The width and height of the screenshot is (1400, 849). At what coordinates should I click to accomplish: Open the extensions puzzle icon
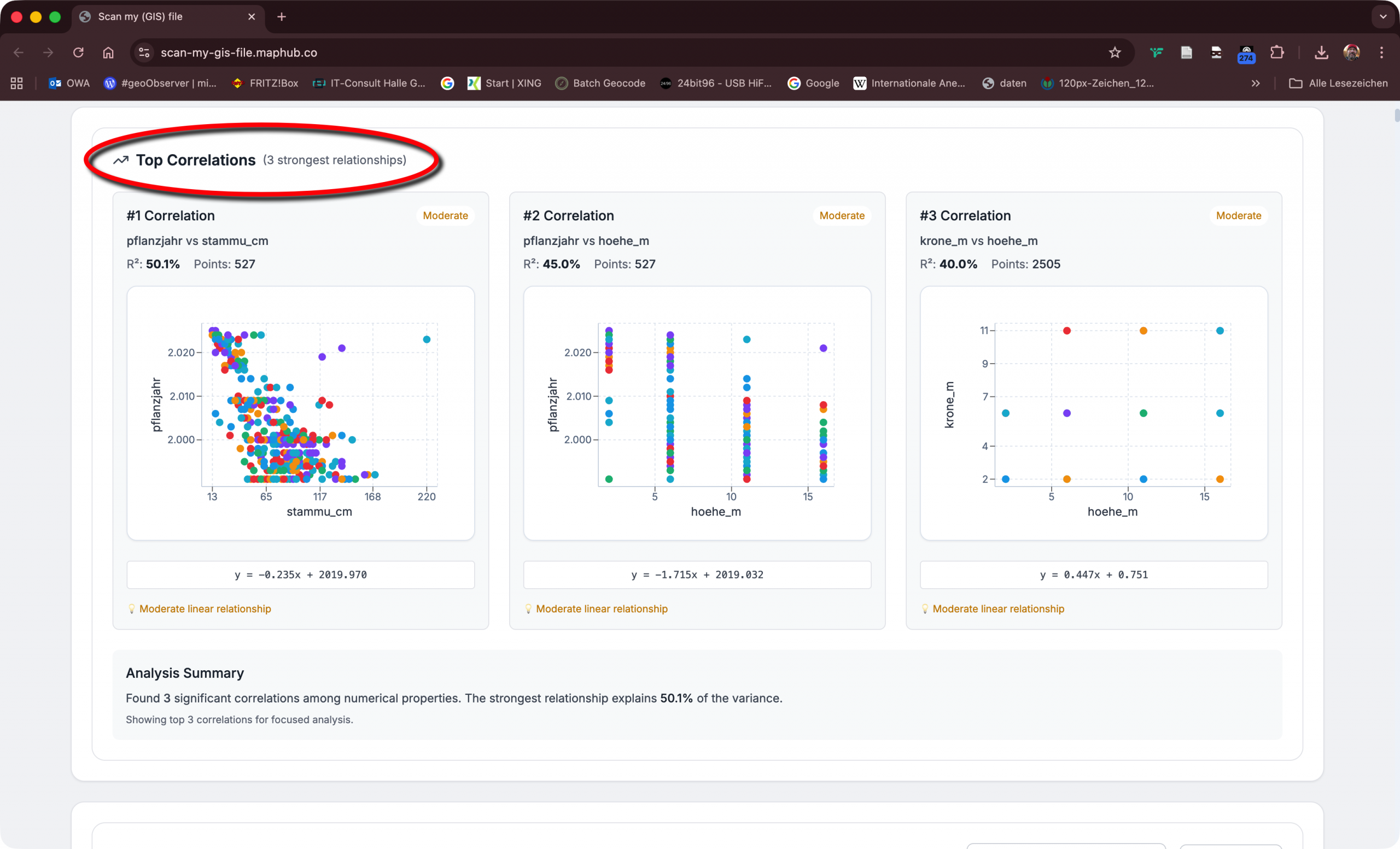pyautogui.click(x=1277, y=52)
